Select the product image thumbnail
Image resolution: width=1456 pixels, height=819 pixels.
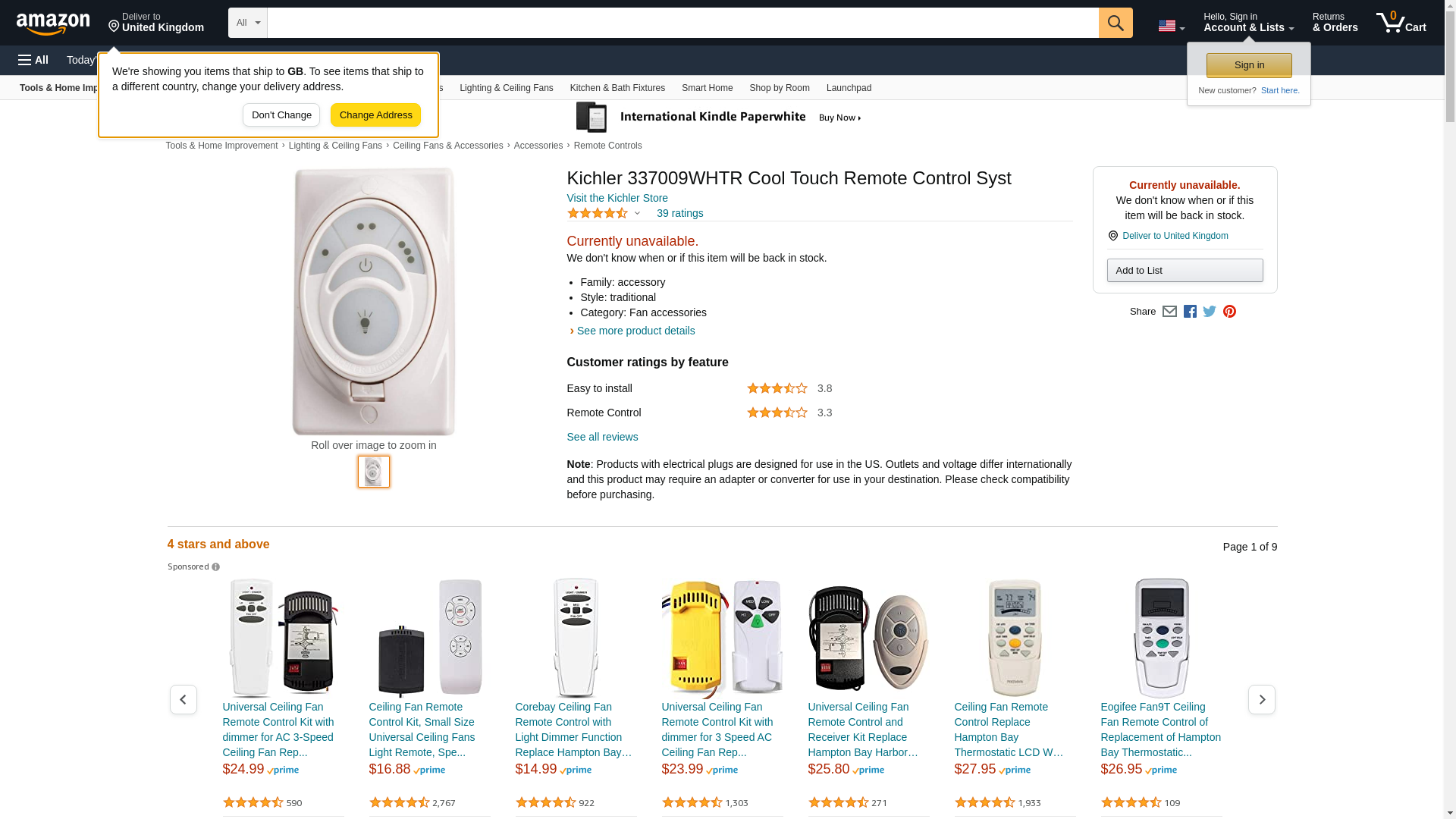pos(374,472)
